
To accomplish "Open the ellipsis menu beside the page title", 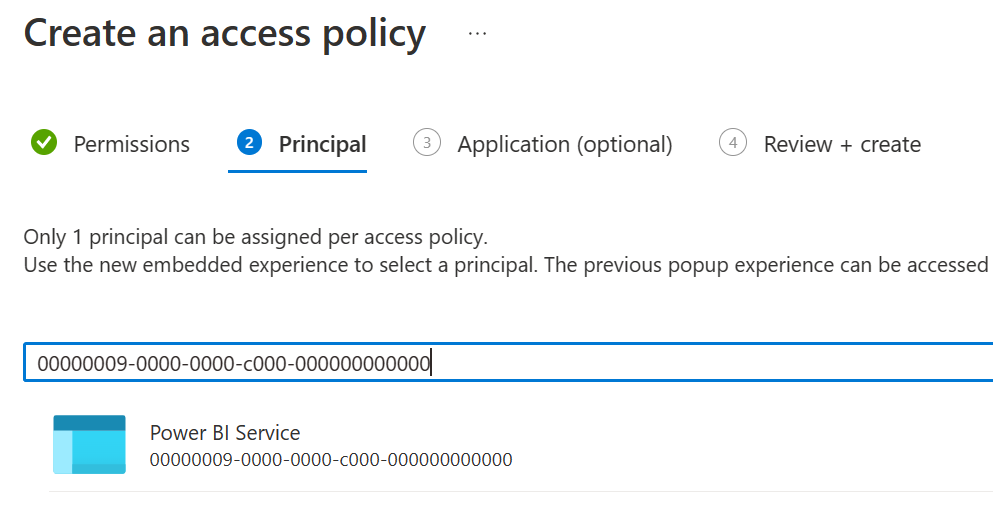I will point(477,33).
